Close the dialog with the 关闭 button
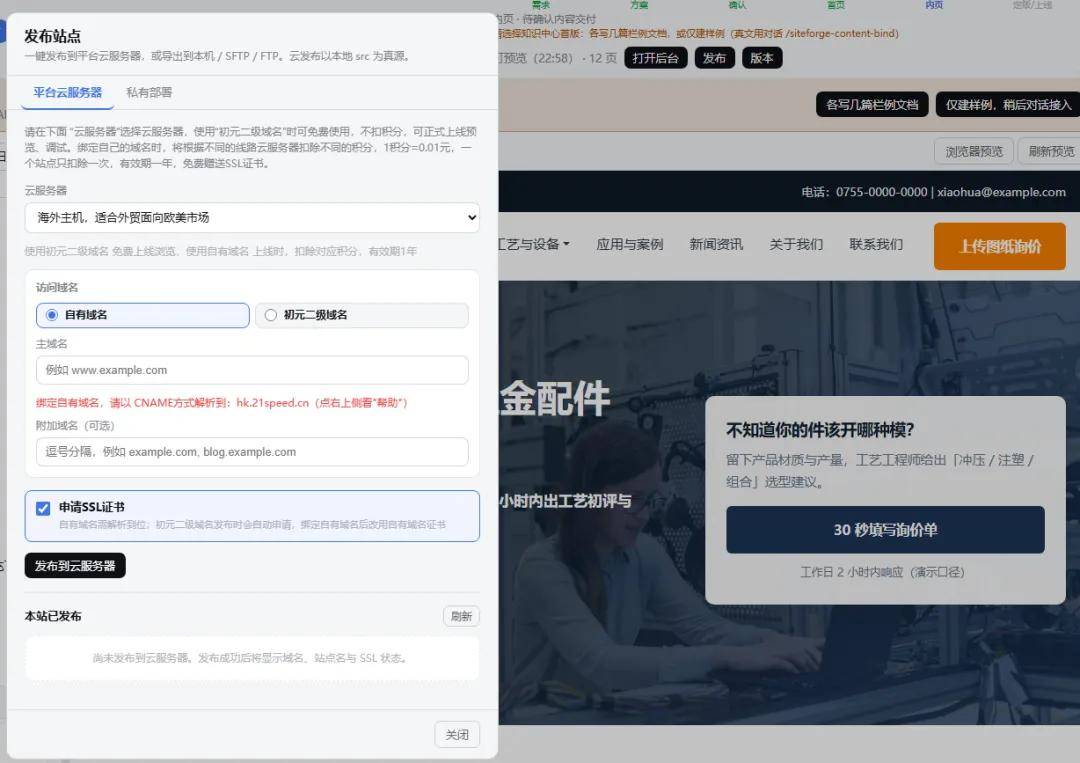This screenshot has width=1080, height=763. (x=457, y=735)
